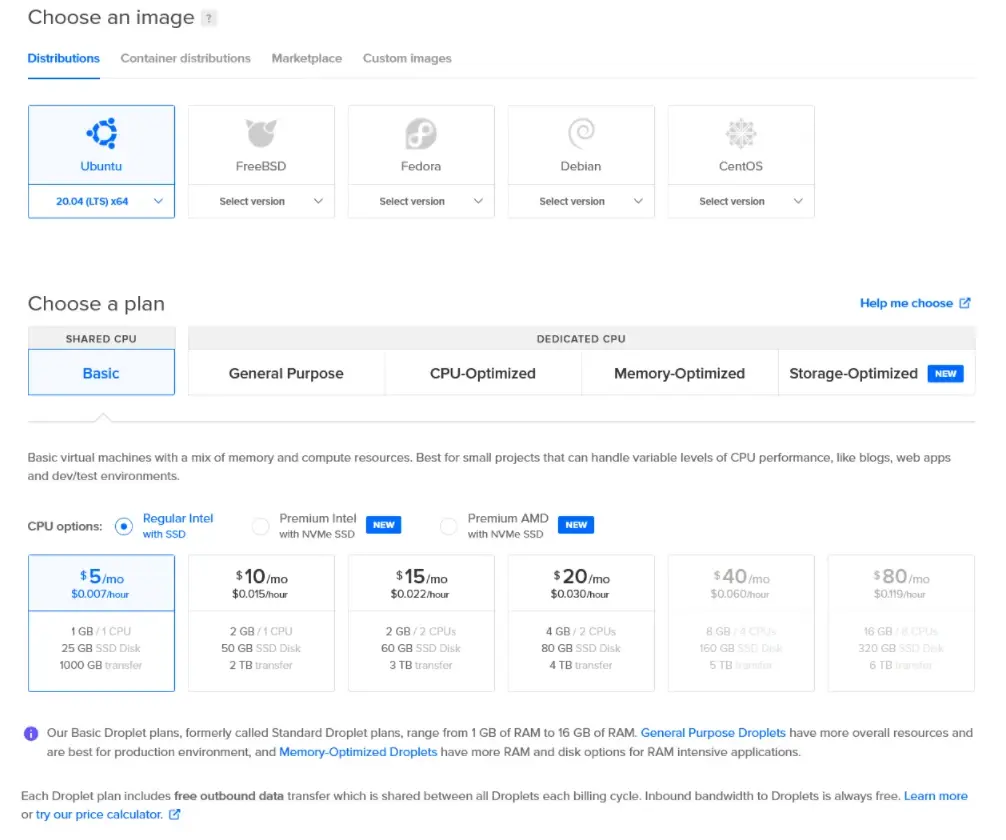Open the Custom images tab
1006x840 pixels.
pyautogui.click(x=407, y=58)
